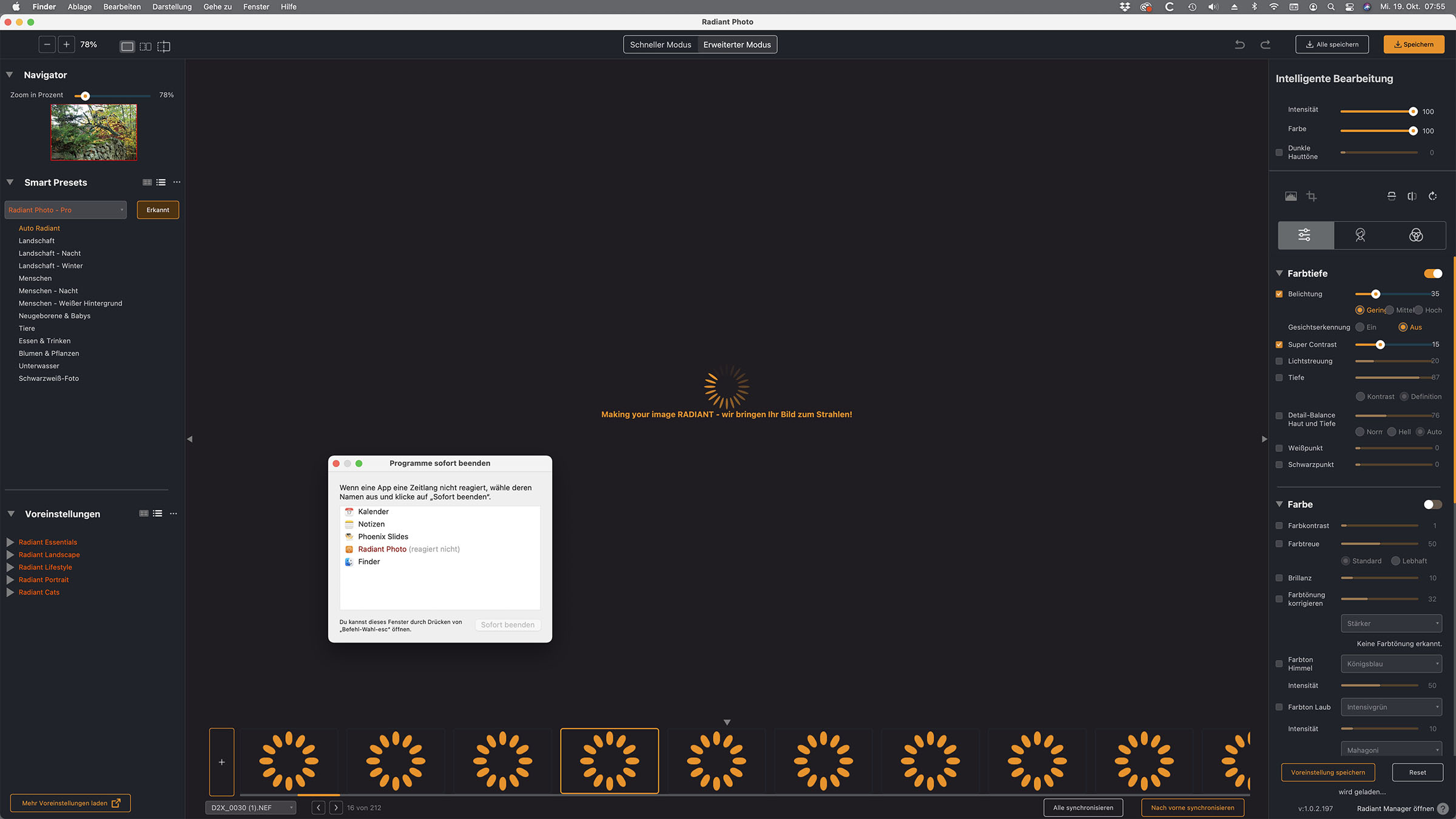Expand Radiant Essentials preset group
This screenshot has width=1456, height=819.
click(10, 542)
